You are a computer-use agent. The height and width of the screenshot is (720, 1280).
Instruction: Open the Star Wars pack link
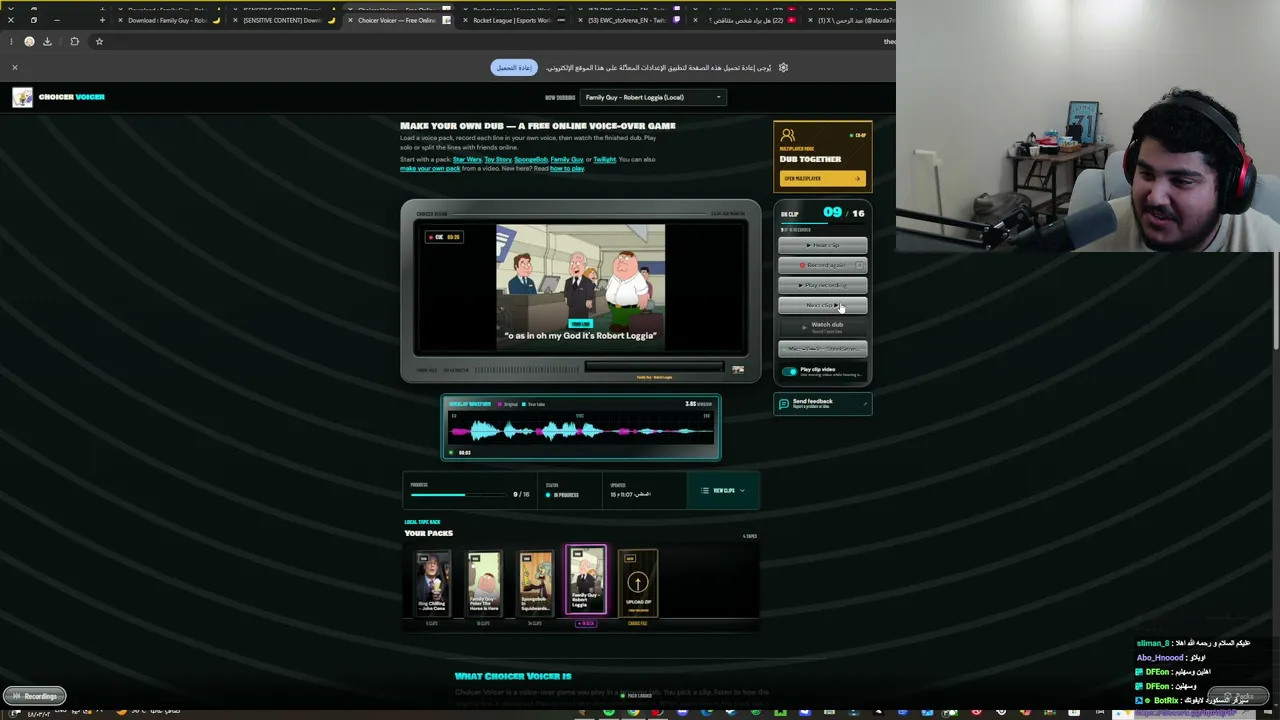click(467, 160)
